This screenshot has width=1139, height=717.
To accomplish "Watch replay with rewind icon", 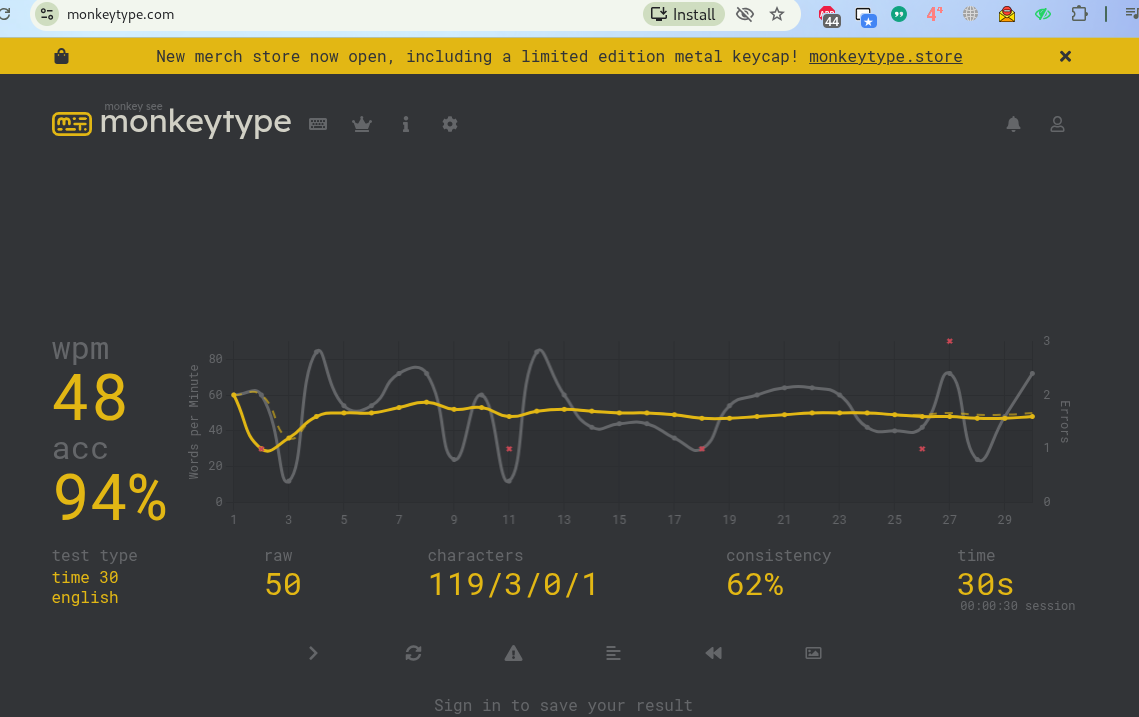I will coord(713,653).
